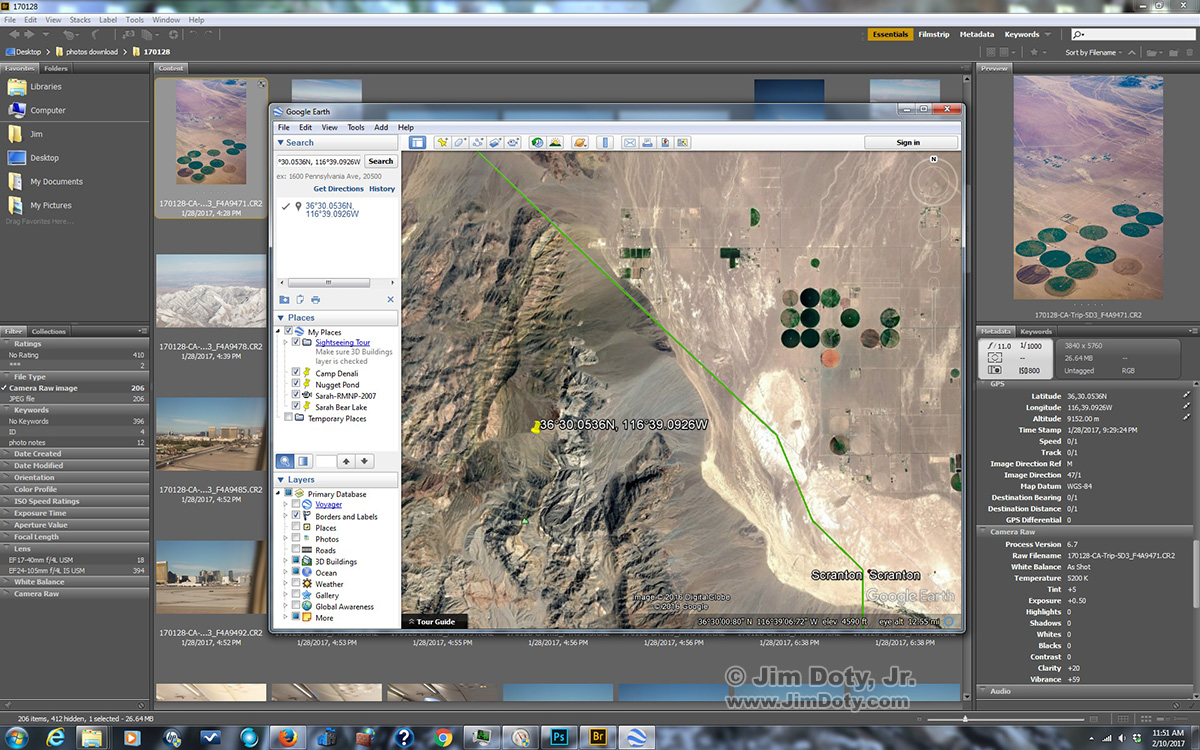
Task: Open the Add menu in Google Earth
Action: (x=381, y=128)
